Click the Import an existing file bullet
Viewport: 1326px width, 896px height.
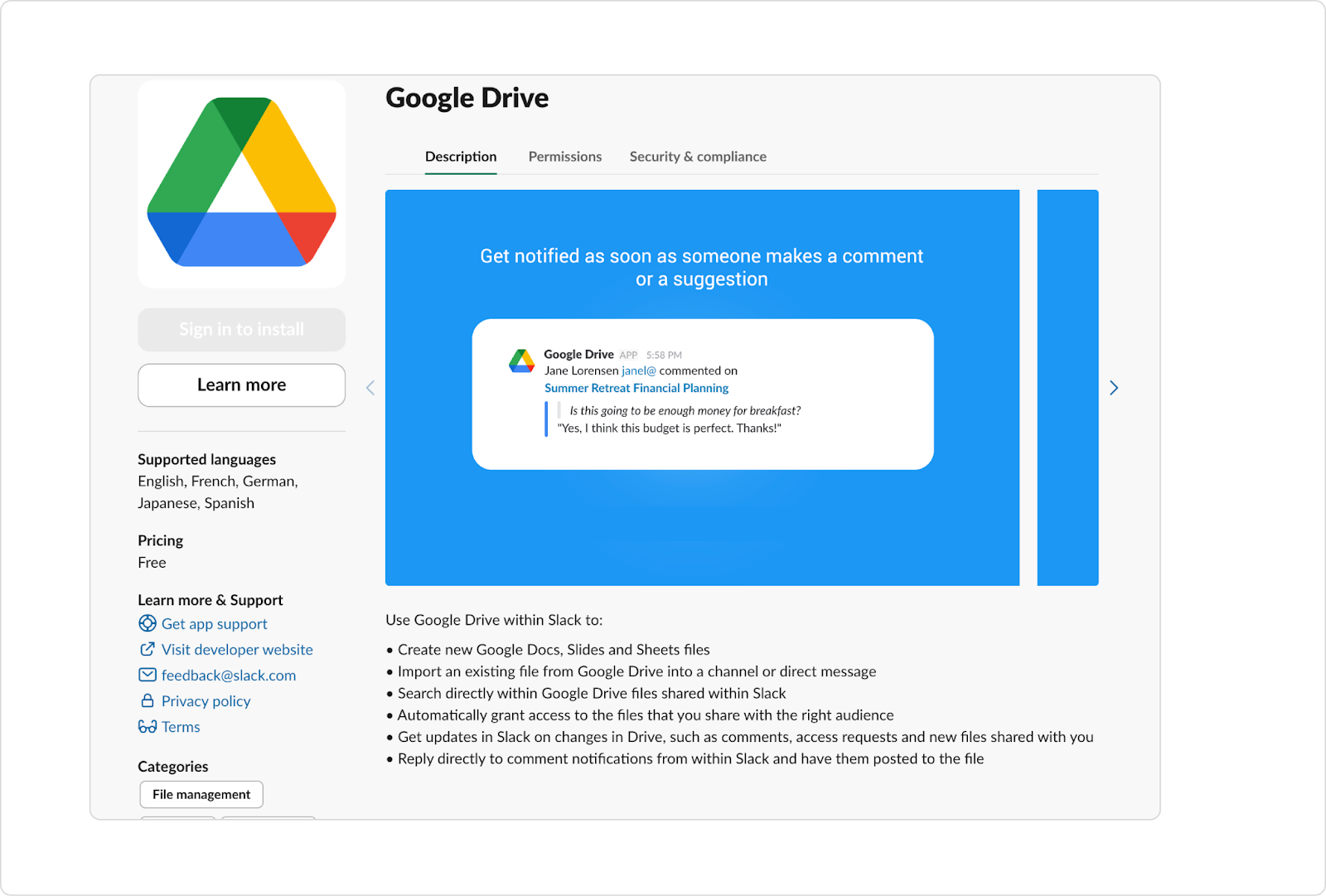click(631, 671)
